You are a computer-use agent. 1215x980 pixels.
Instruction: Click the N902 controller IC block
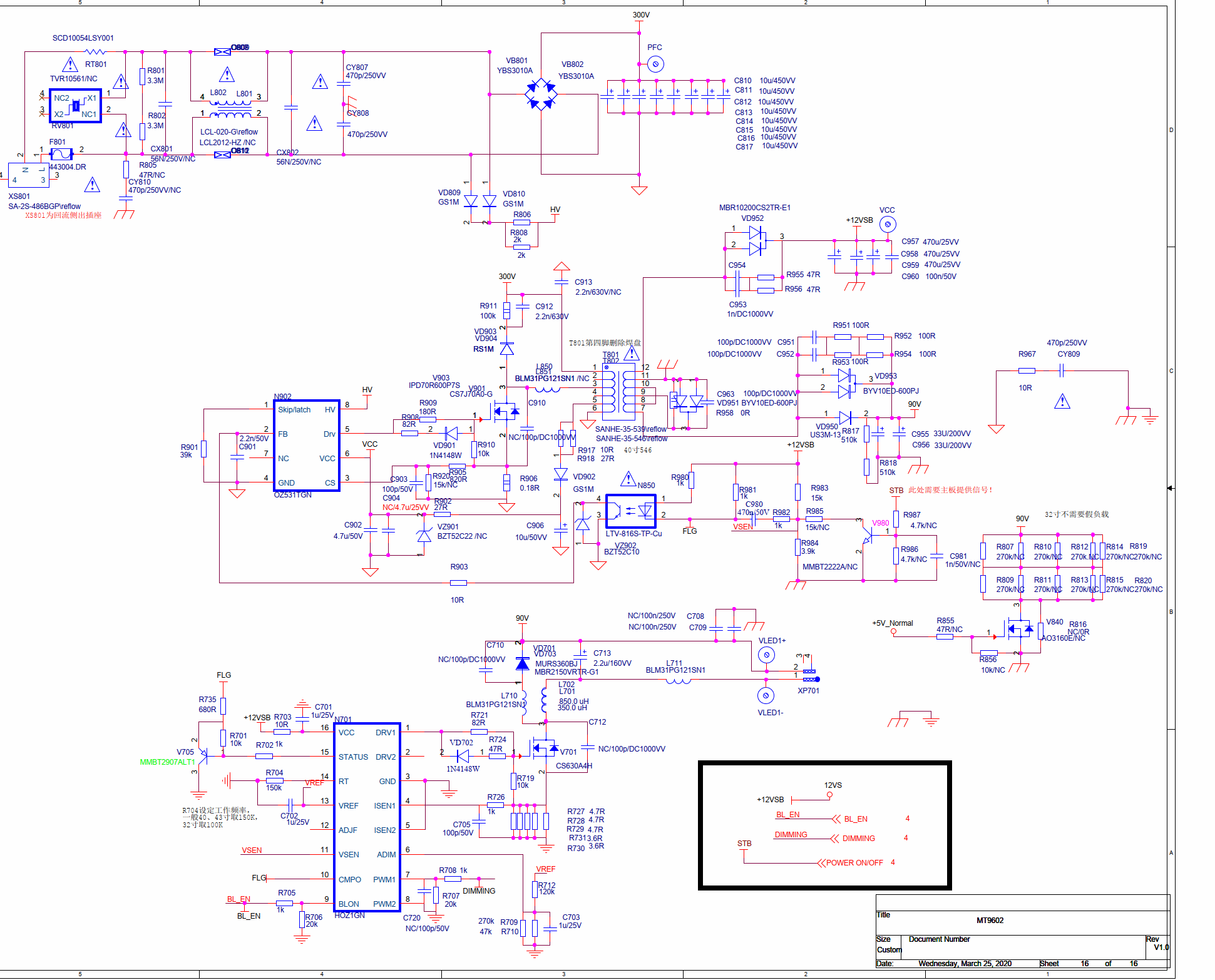[307, 446]
